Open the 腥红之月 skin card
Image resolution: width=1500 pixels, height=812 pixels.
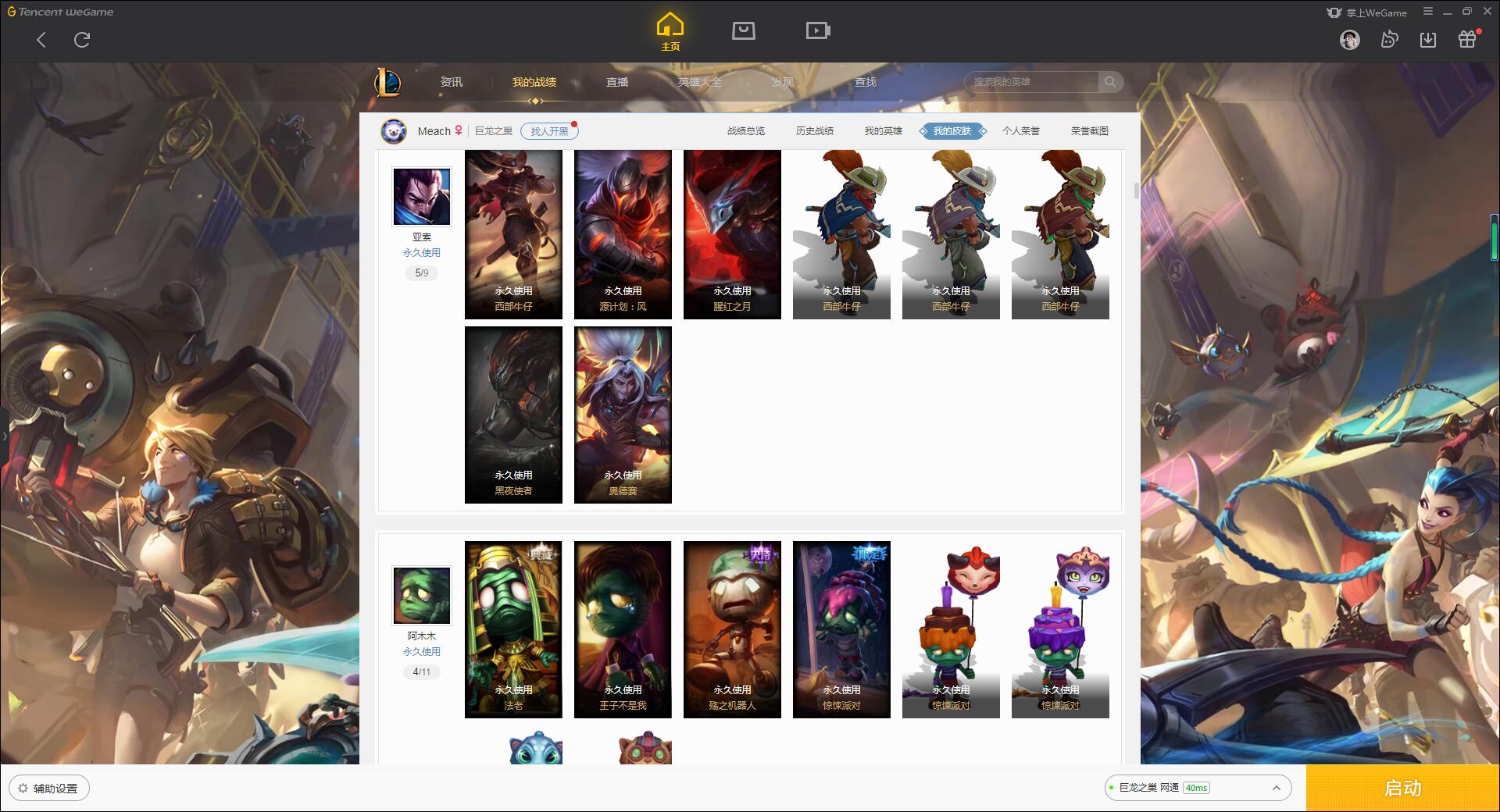(x=732, y=234)
